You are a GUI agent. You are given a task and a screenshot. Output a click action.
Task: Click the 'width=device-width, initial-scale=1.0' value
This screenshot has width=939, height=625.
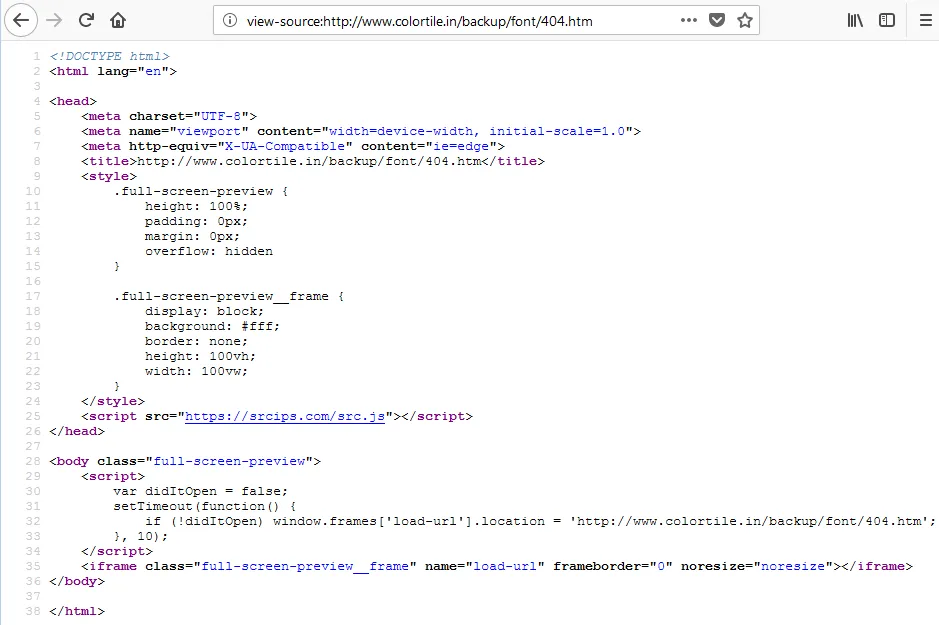(477, 131)
